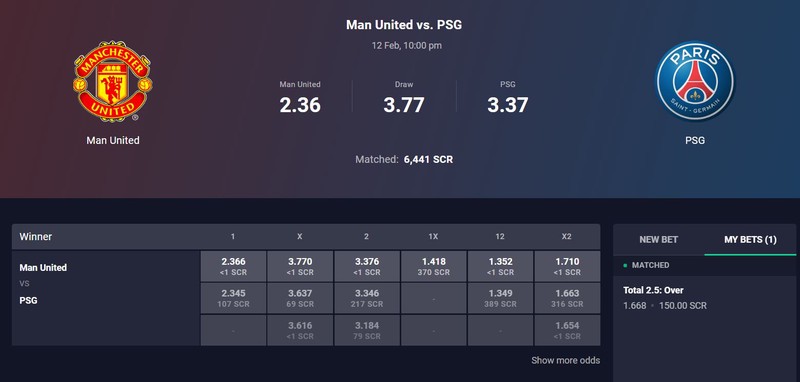
Task: Select lay odds 2.345 with 107 SCR
Action: pos(233,298)
